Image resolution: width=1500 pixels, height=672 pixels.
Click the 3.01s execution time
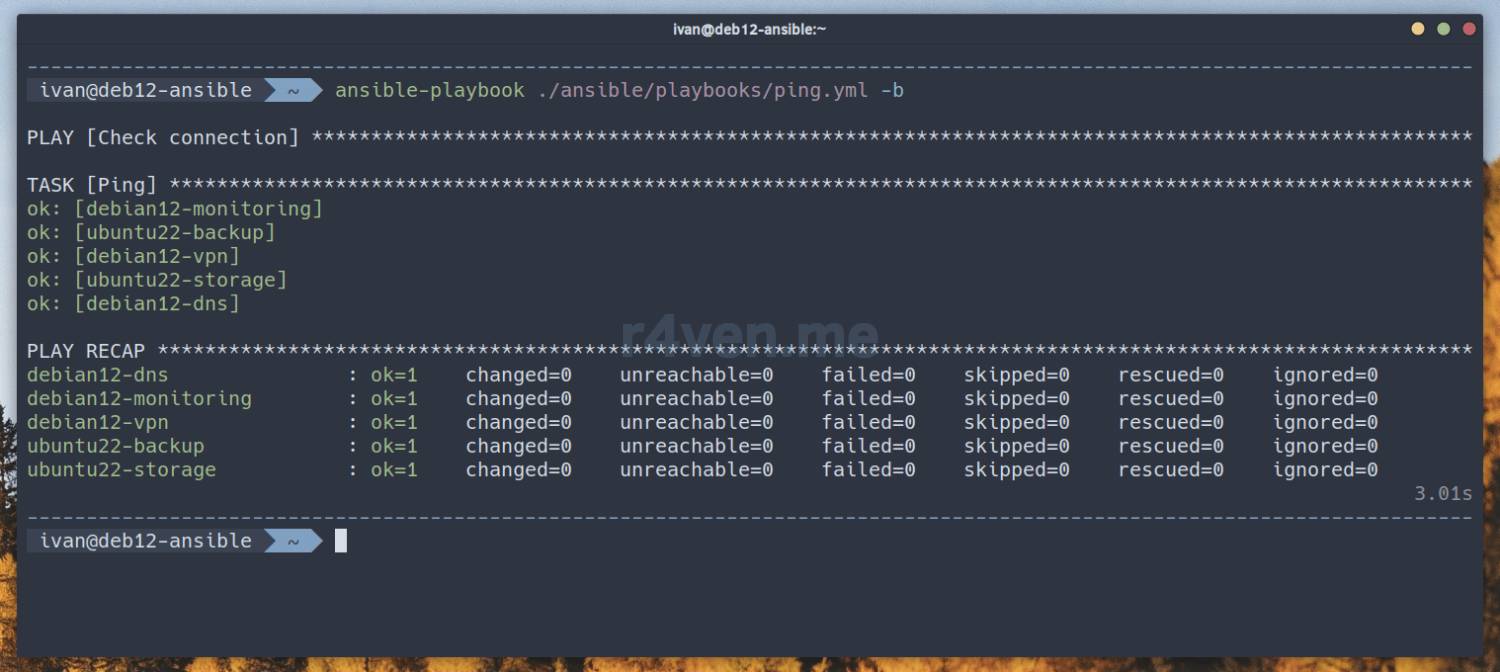[x=1443, y=494]
